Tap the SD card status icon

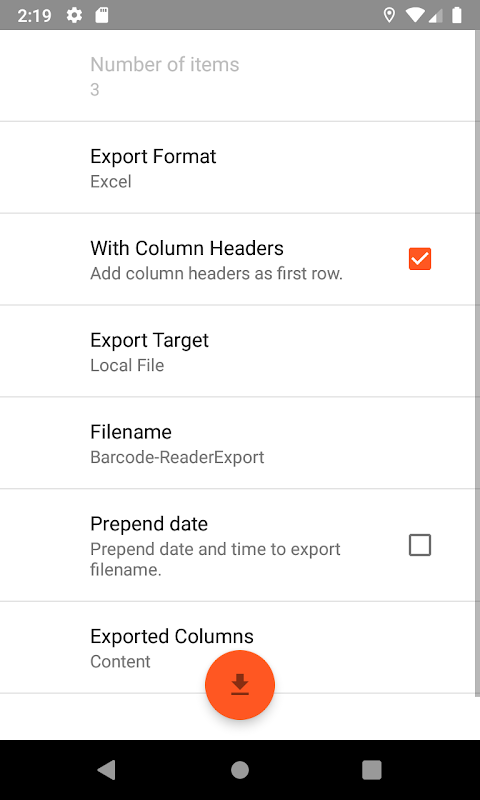pos(102,15)
